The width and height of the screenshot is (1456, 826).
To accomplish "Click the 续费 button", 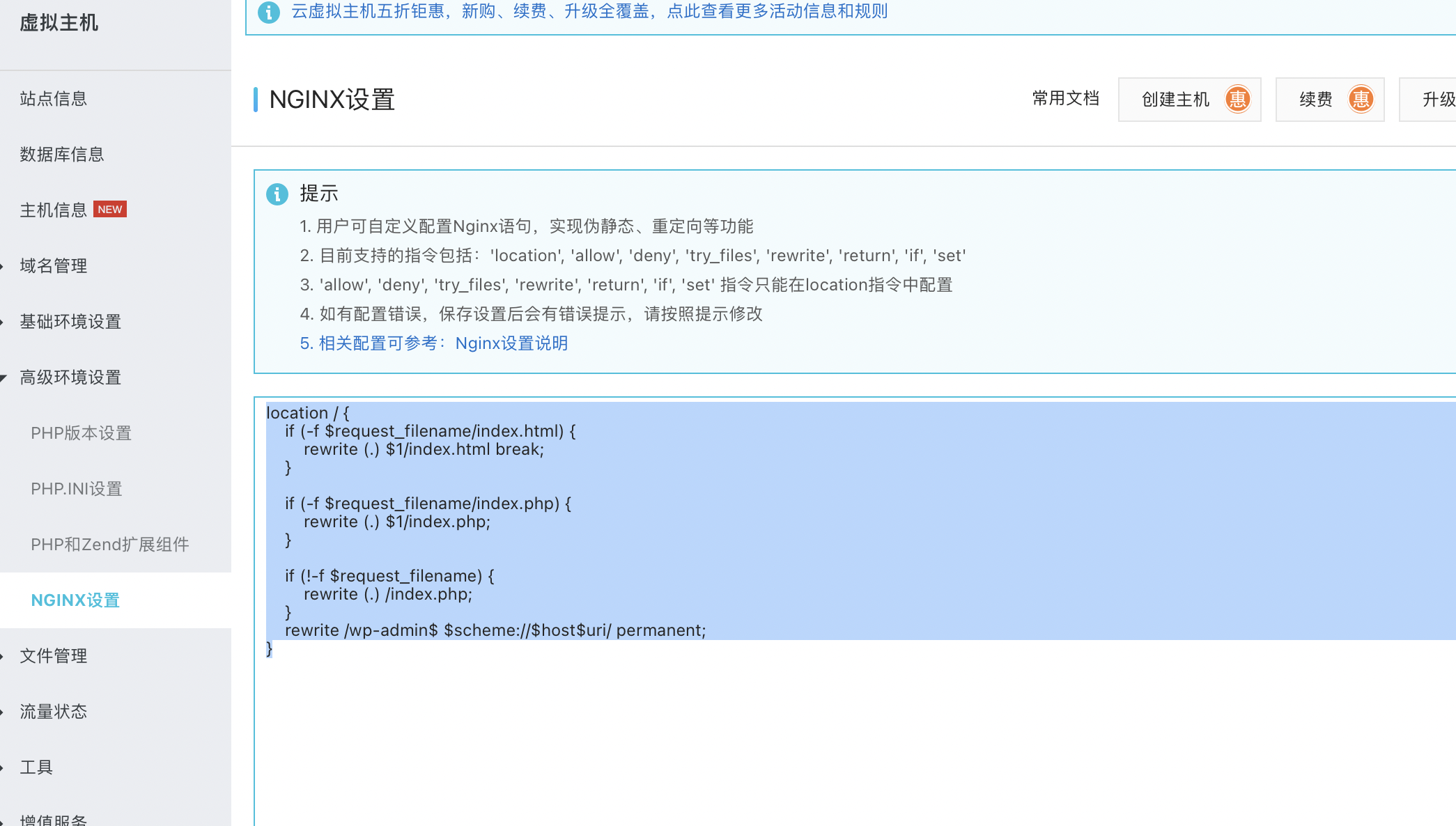I will (x=1330, y=100).
